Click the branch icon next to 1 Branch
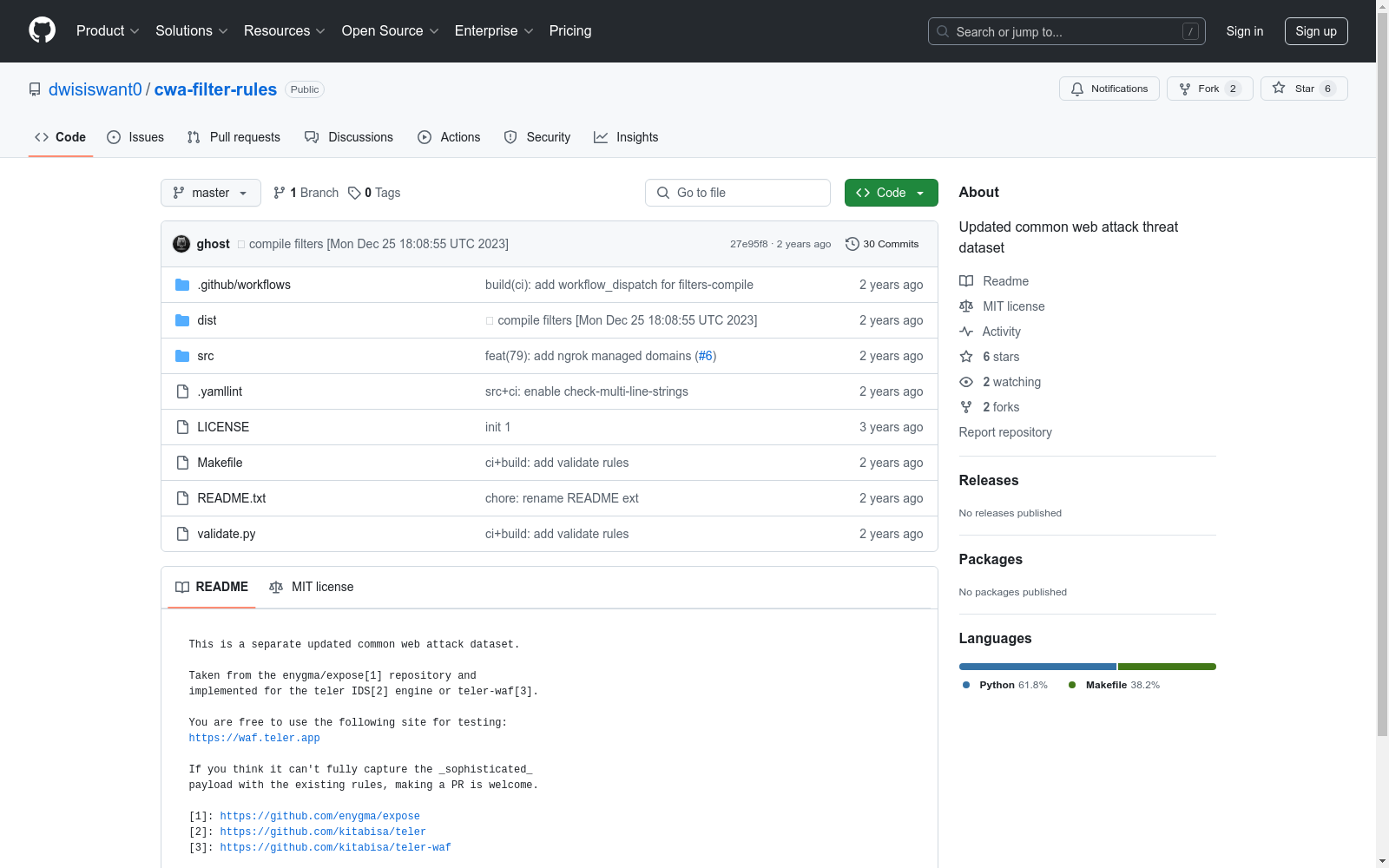Viewport: 1389px width, 868px height. click(x=280, y=193)
